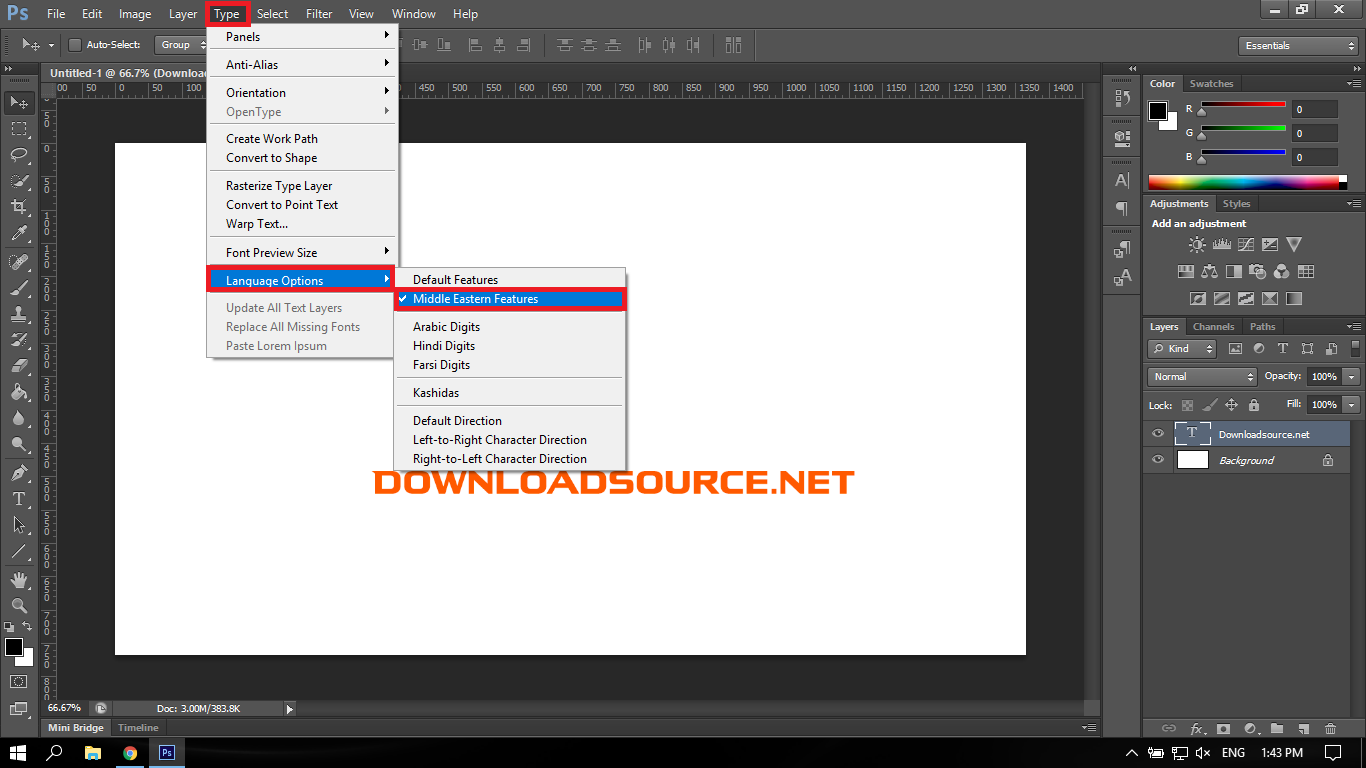Select the Brush tool
Screen dimensions: 1366x768
tap(19, 288)
